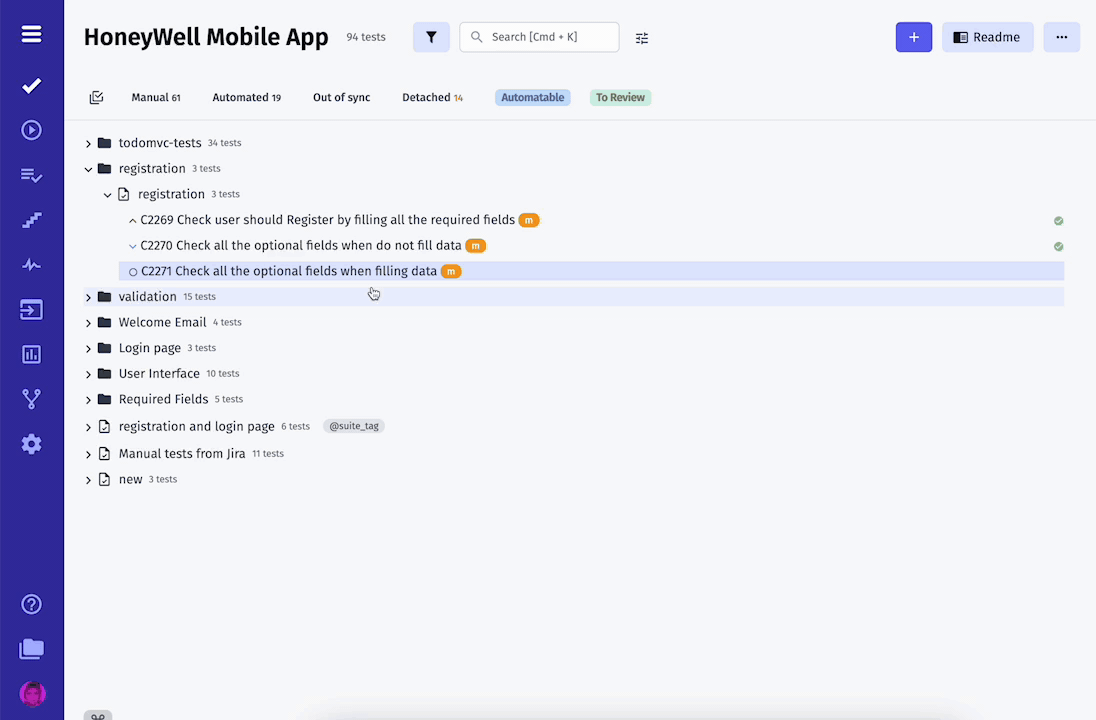Open the Plans checklist sidebar icon
The image size is (1096, 720).
pyautogui.click(x=31, y=175)
